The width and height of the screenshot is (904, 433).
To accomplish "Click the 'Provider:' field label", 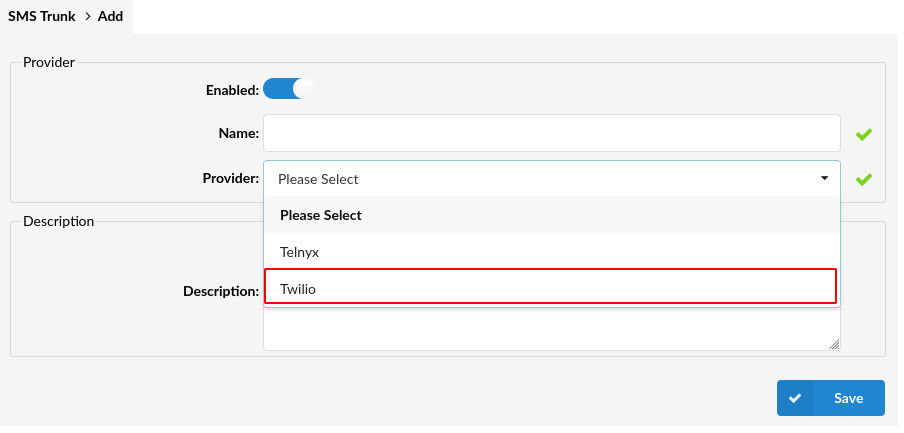I will pyautogui.click(x=230, y=179).
